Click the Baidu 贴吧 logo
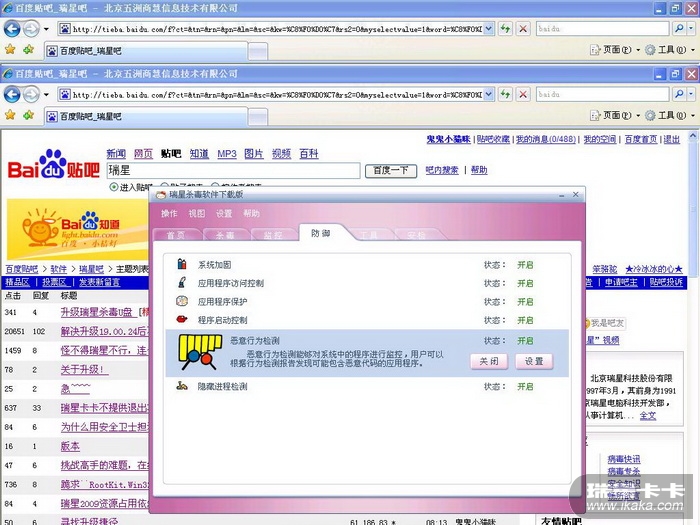Viewport: 700px width, 525px height. [54, 164]
